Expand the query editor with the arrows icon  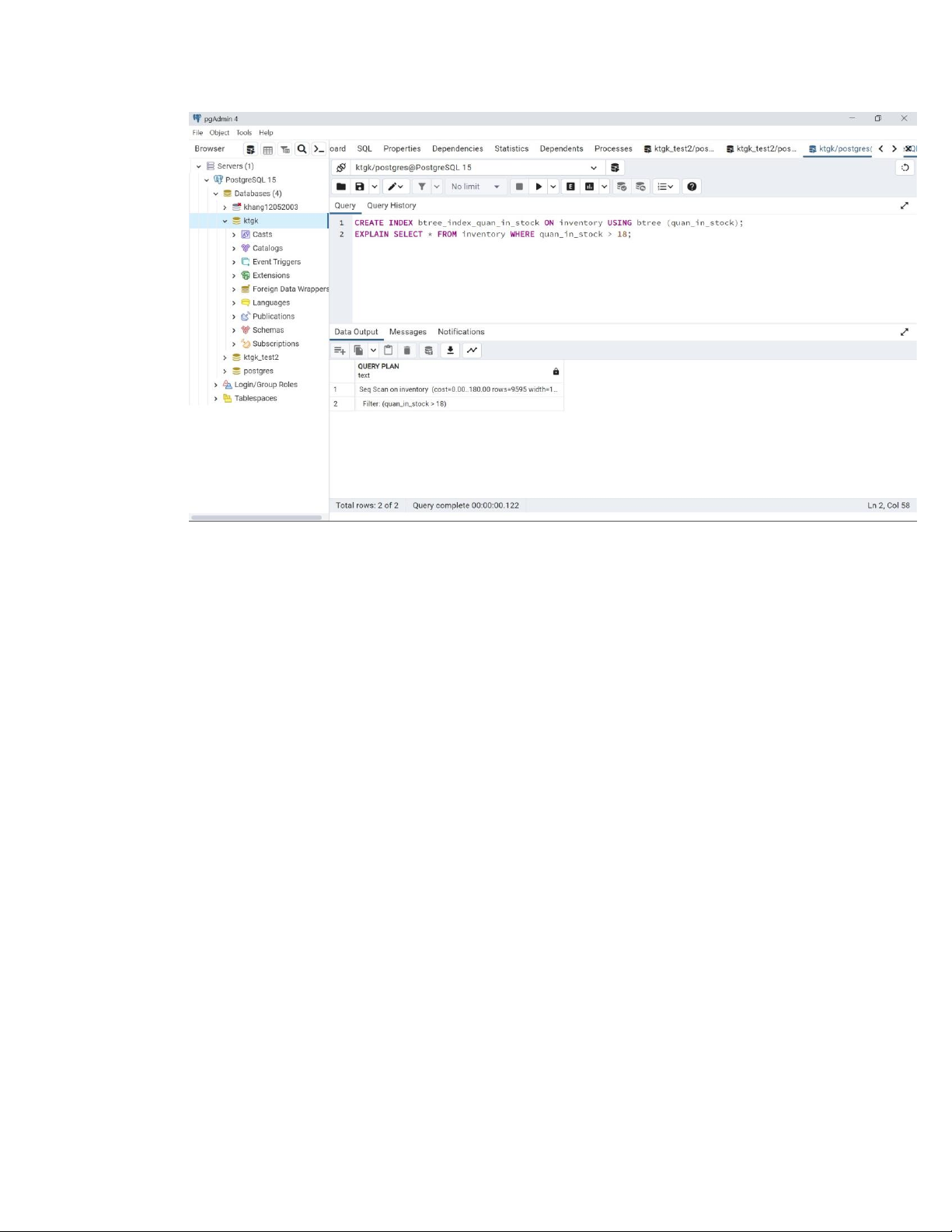click(905, 206)
